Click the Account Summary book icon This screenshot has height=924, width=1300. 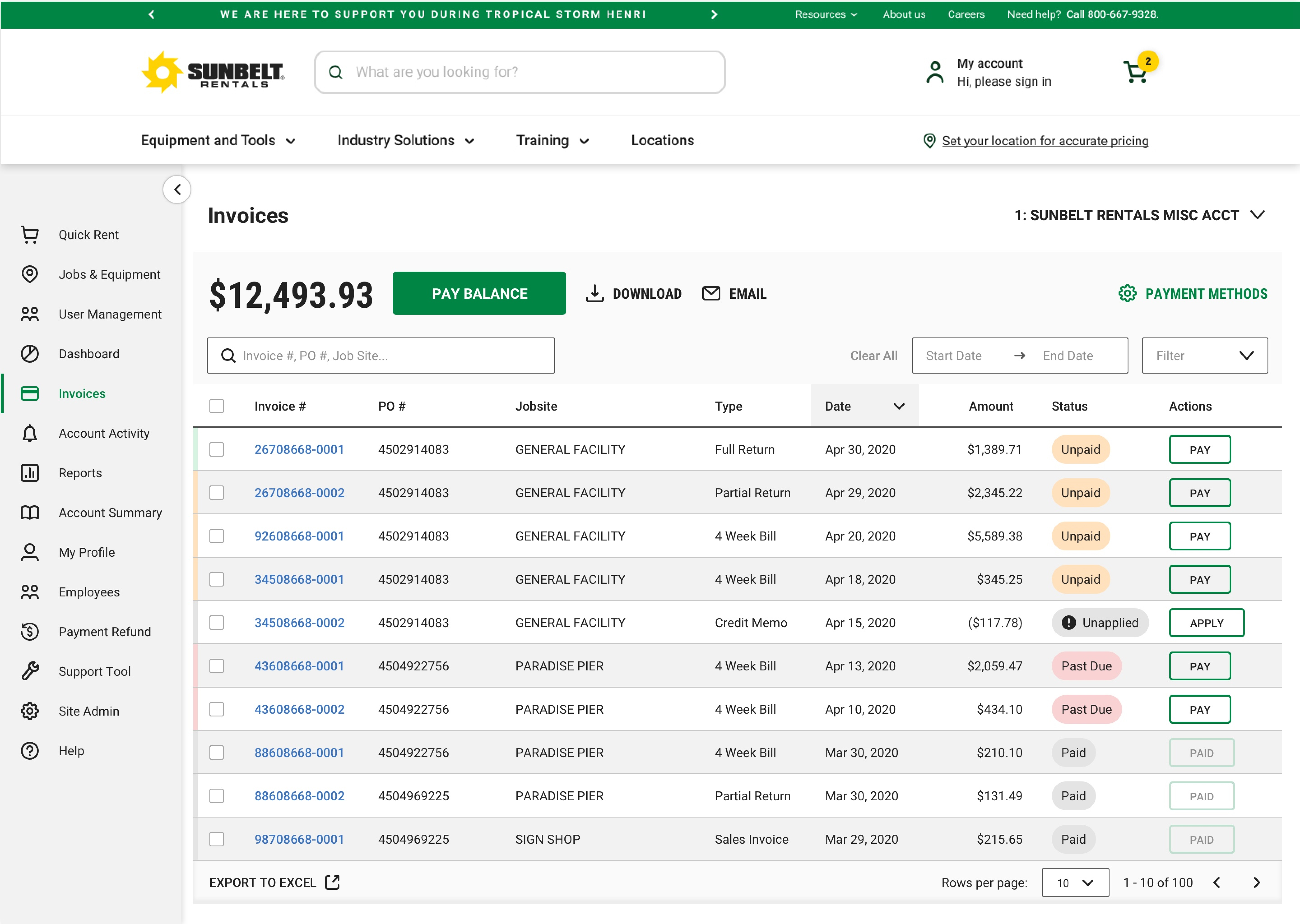(x=30, y=513)
